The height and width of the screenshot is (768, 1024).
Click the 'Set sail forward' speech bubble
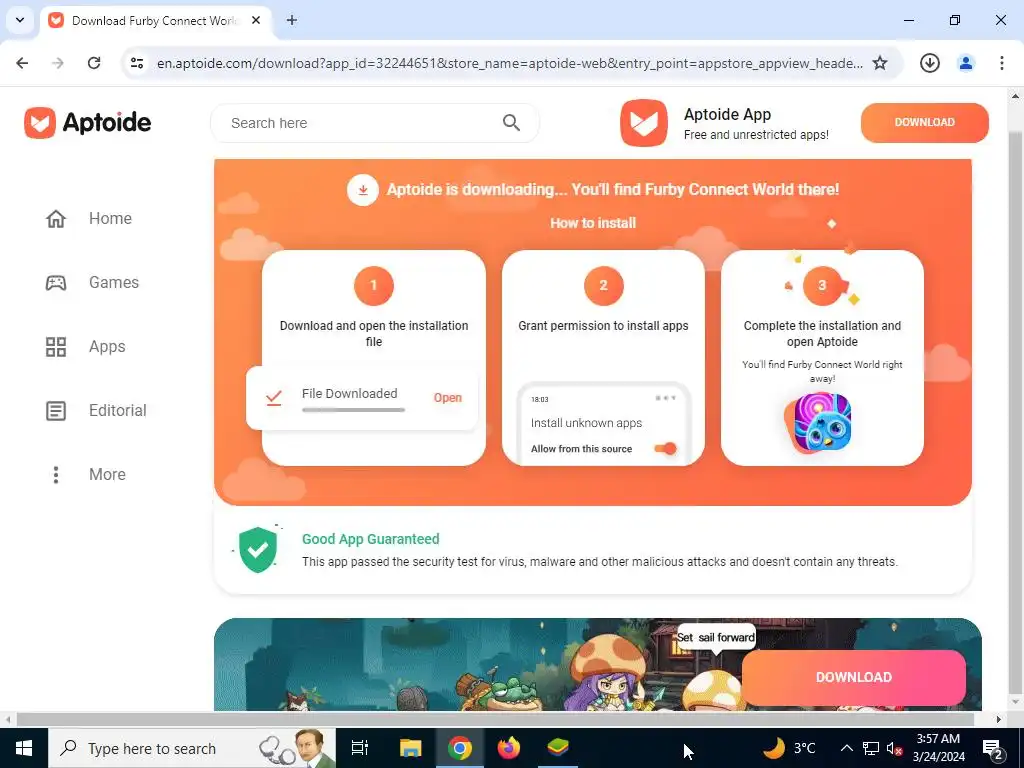(x=716, y=637)
